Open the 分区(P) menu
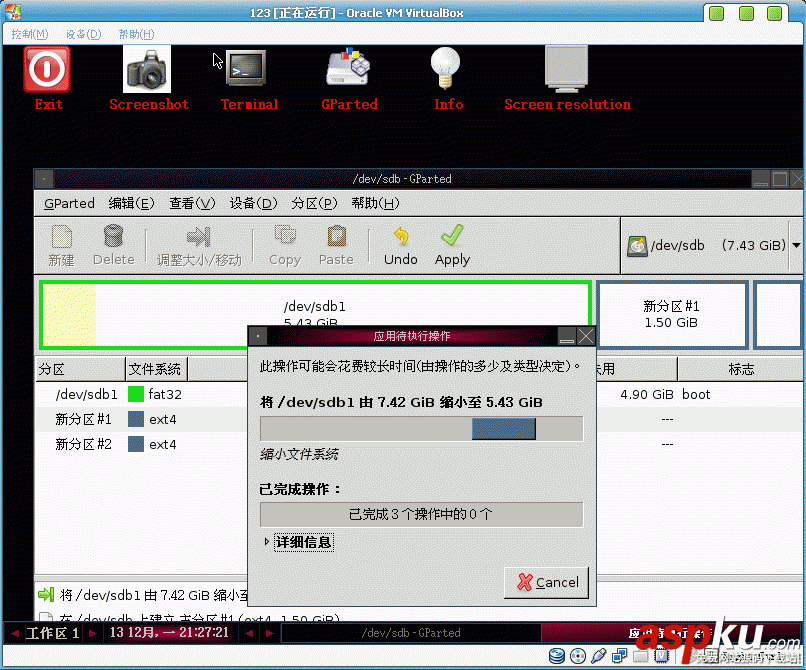The height and width of the screenshot is (670, 806). click(x=314, y=204)
